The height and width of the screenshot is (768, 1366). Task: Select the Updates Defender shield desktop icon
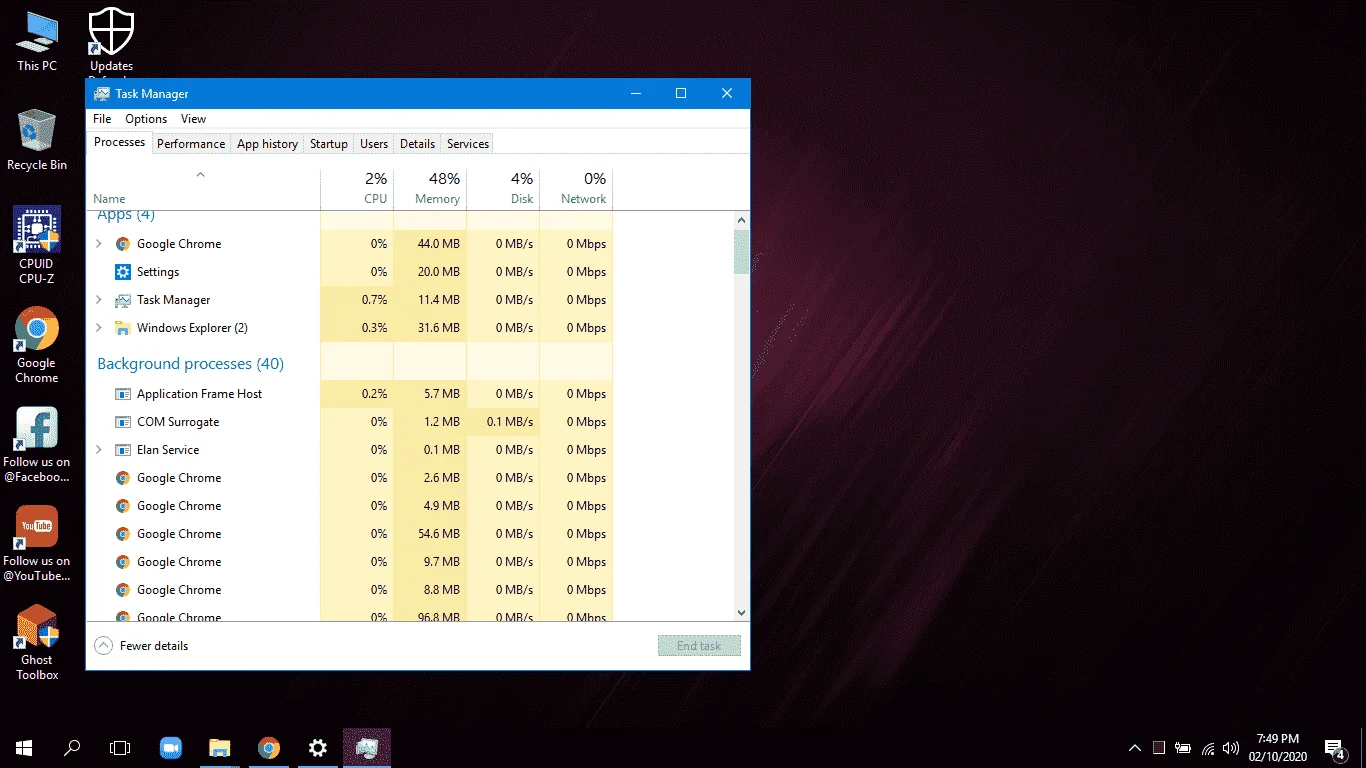point(111,42)
